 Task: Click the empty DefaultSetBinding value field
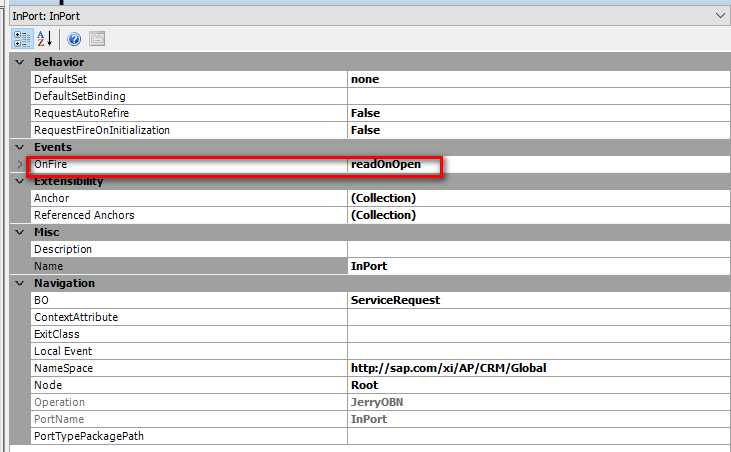tap(538, 96)
